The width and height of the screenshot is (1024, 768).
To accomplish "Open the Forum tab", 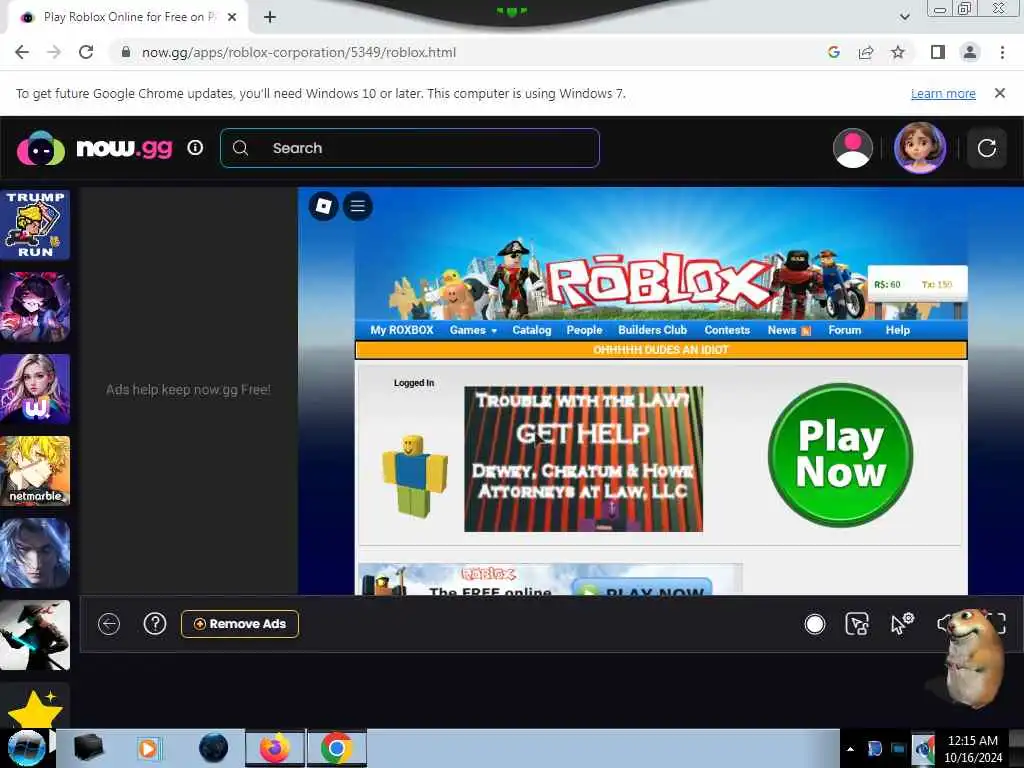I will 844,330.
